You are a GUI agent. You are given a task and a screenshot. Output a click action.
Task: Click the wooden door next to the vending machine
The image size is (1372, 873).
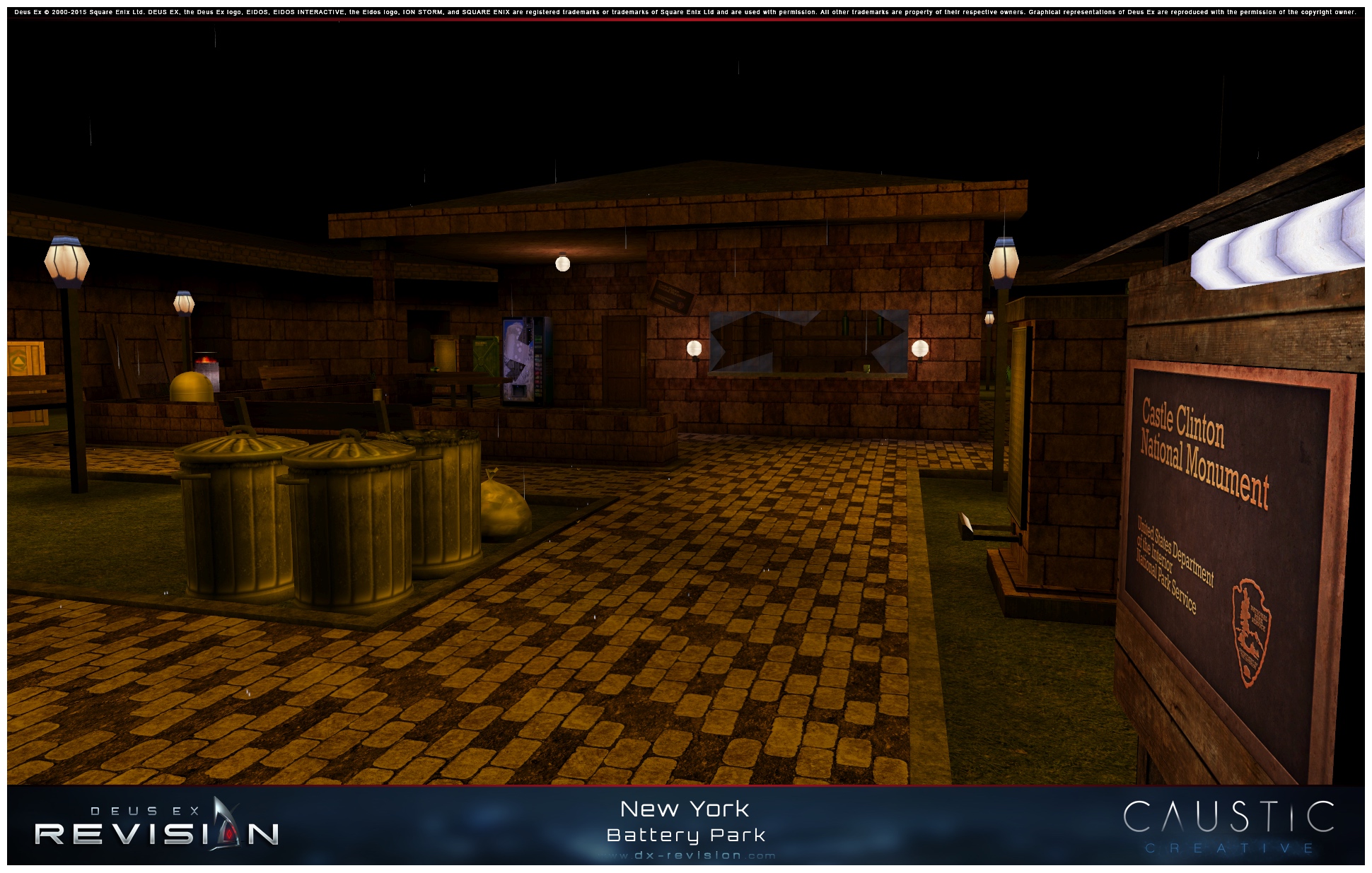tap(623, 361)
